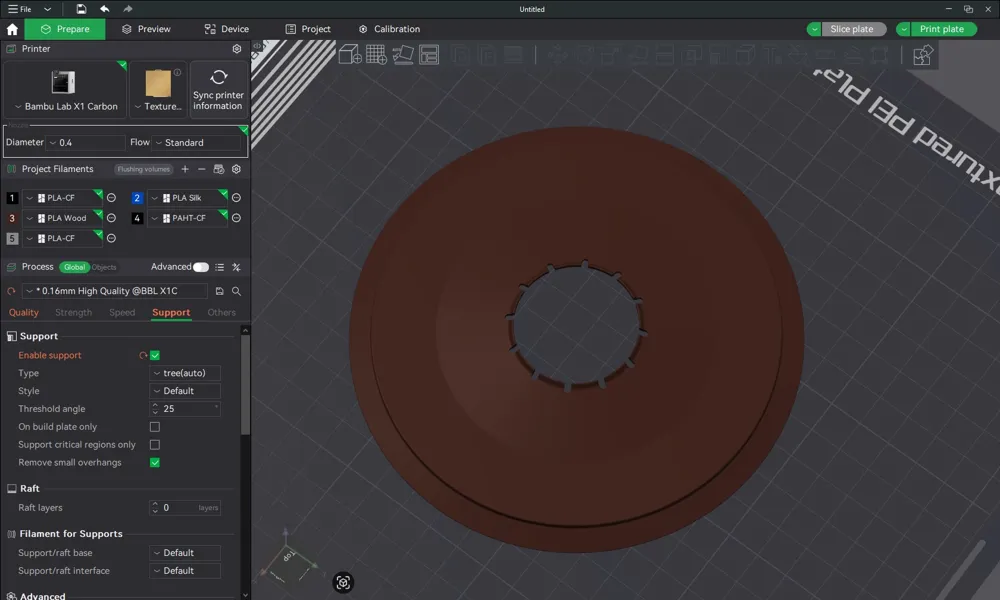Open the Strength settings tab
The height and width of the screenshot is (600, 1000).
pos(73,312)
